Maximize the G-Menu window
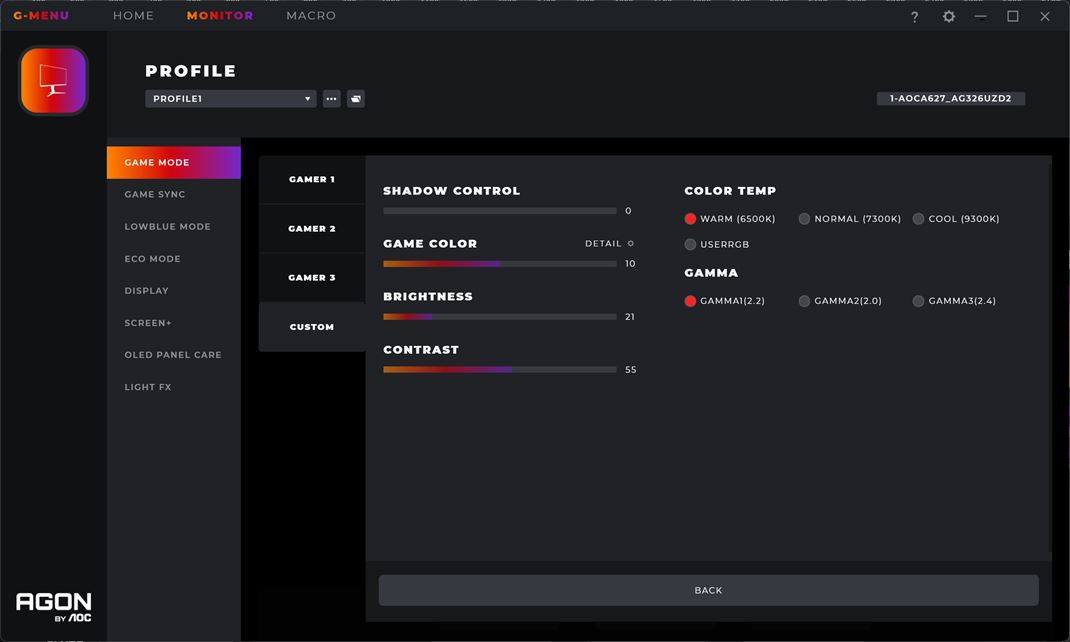The height and width of the screenshot is (642, 1070). tap(1013, 16)
